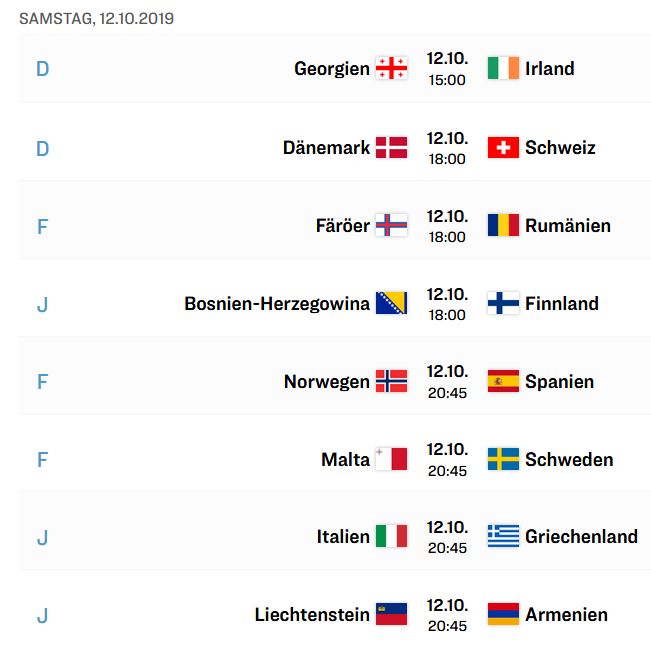Click the Sweden flag icon

point(503,459)
